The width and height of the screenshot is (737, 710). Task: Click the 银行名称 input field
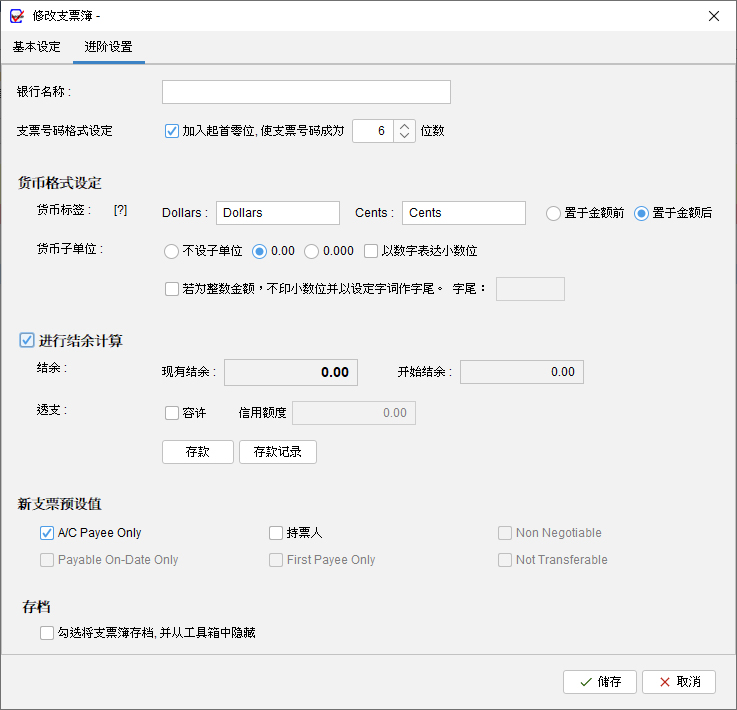coord(306,92)
